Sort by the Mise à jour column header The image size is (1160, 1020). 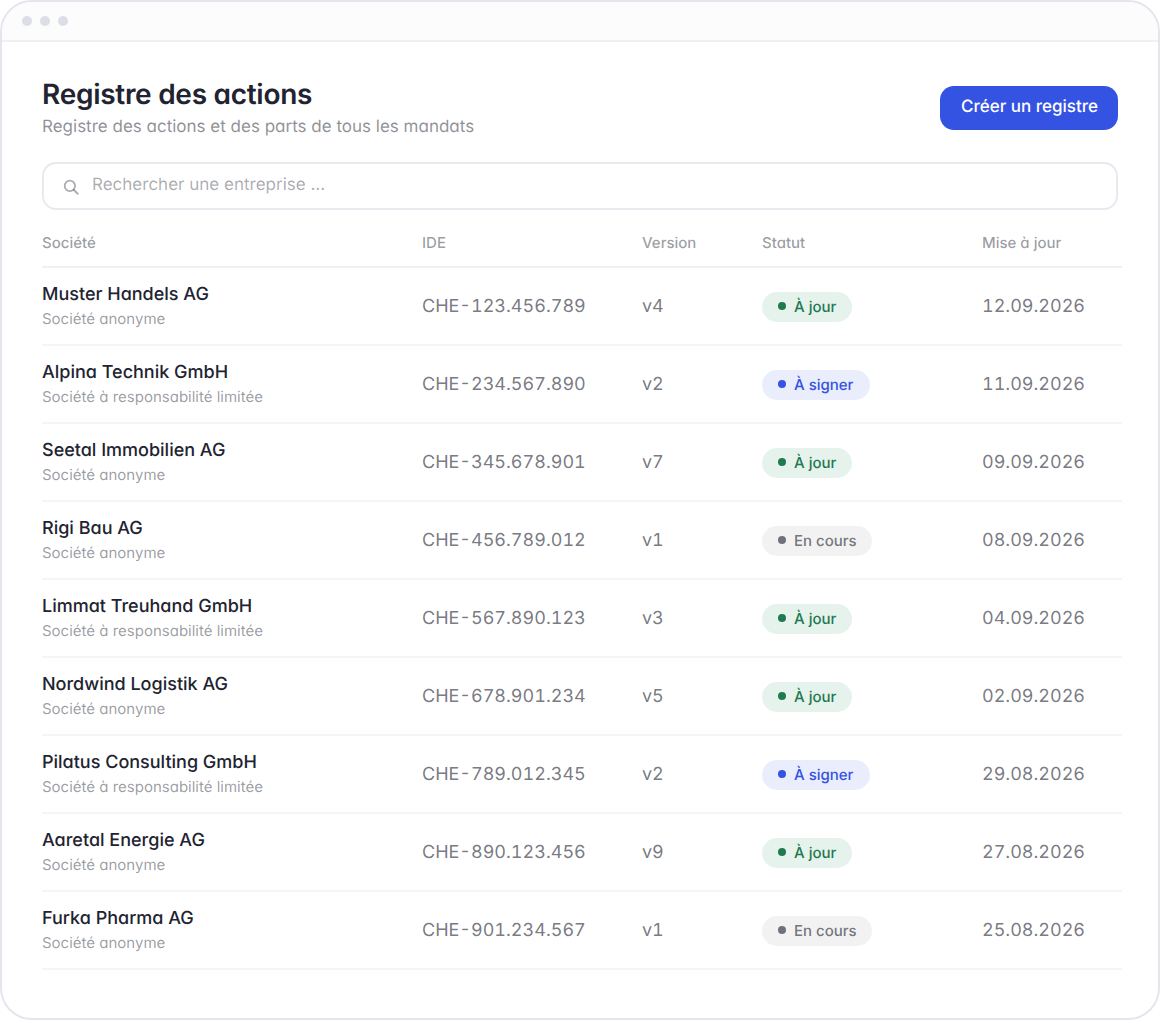[x=1021, y=243]
